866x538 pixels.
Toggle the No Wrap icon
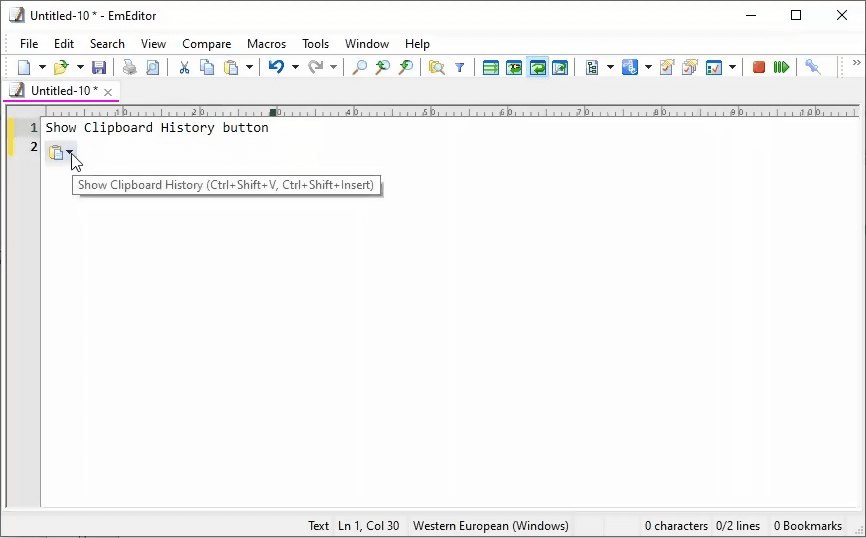click(x=490, y=67)
